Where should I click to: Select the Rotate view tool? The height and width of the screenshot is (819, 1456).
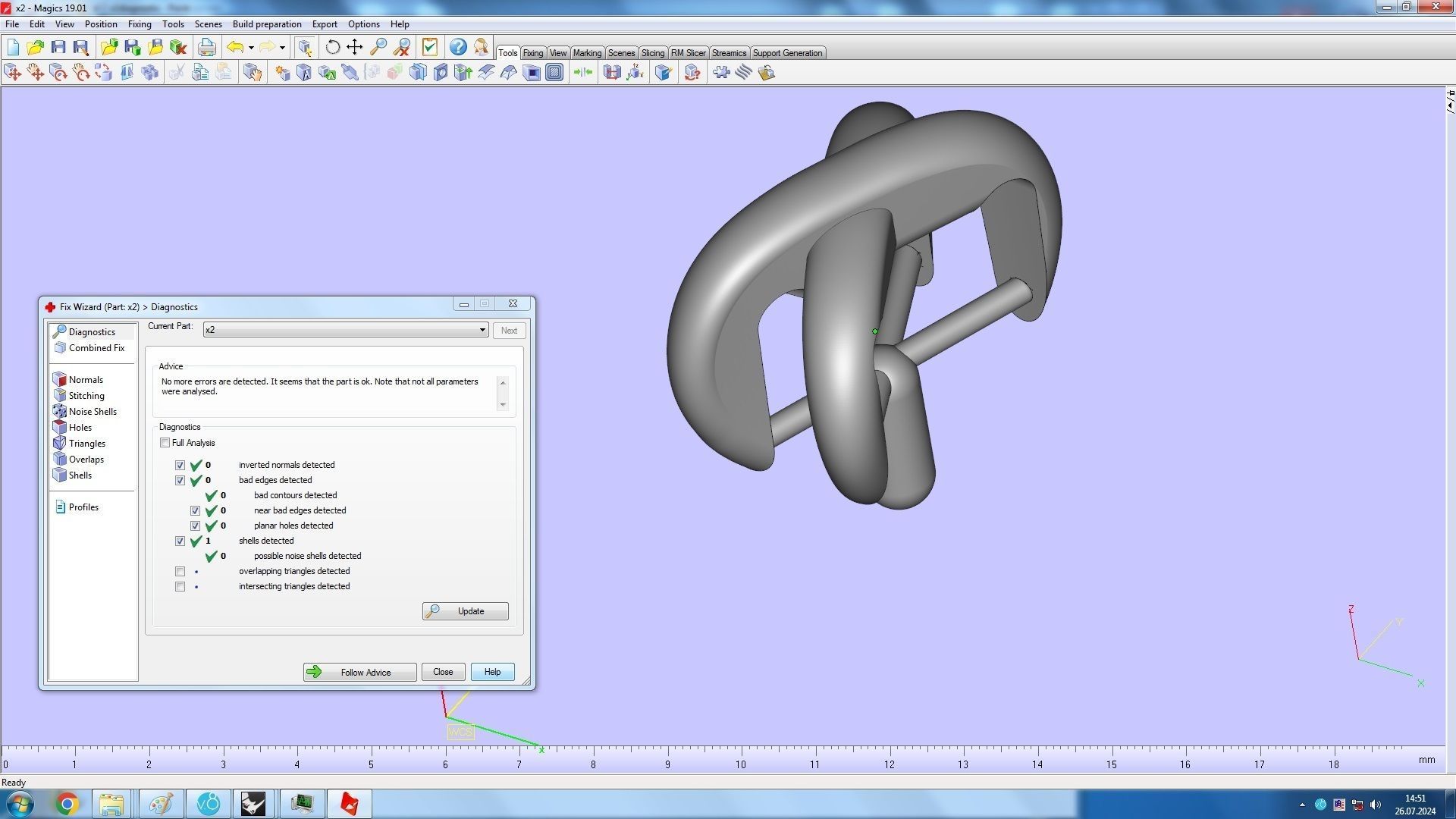pyautogui.click(x=332, y=47)
